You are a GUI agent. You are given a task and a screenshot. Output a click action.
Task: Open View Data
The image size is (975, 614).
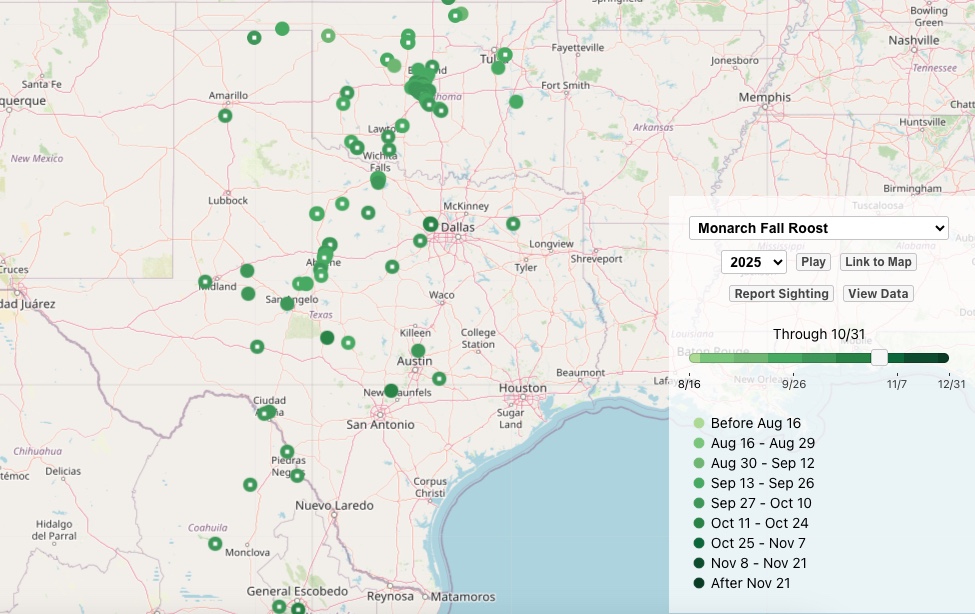click(878, 294)
